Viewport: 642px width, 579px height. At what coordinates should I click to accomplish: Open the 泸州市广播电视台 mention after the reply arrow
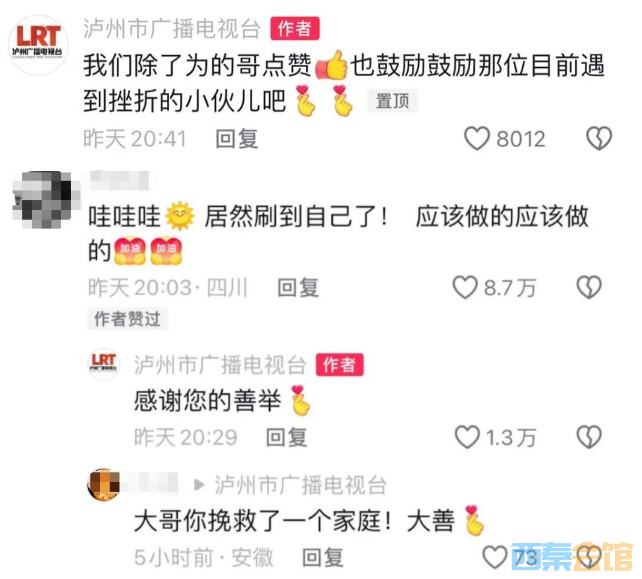click(301, 485)
